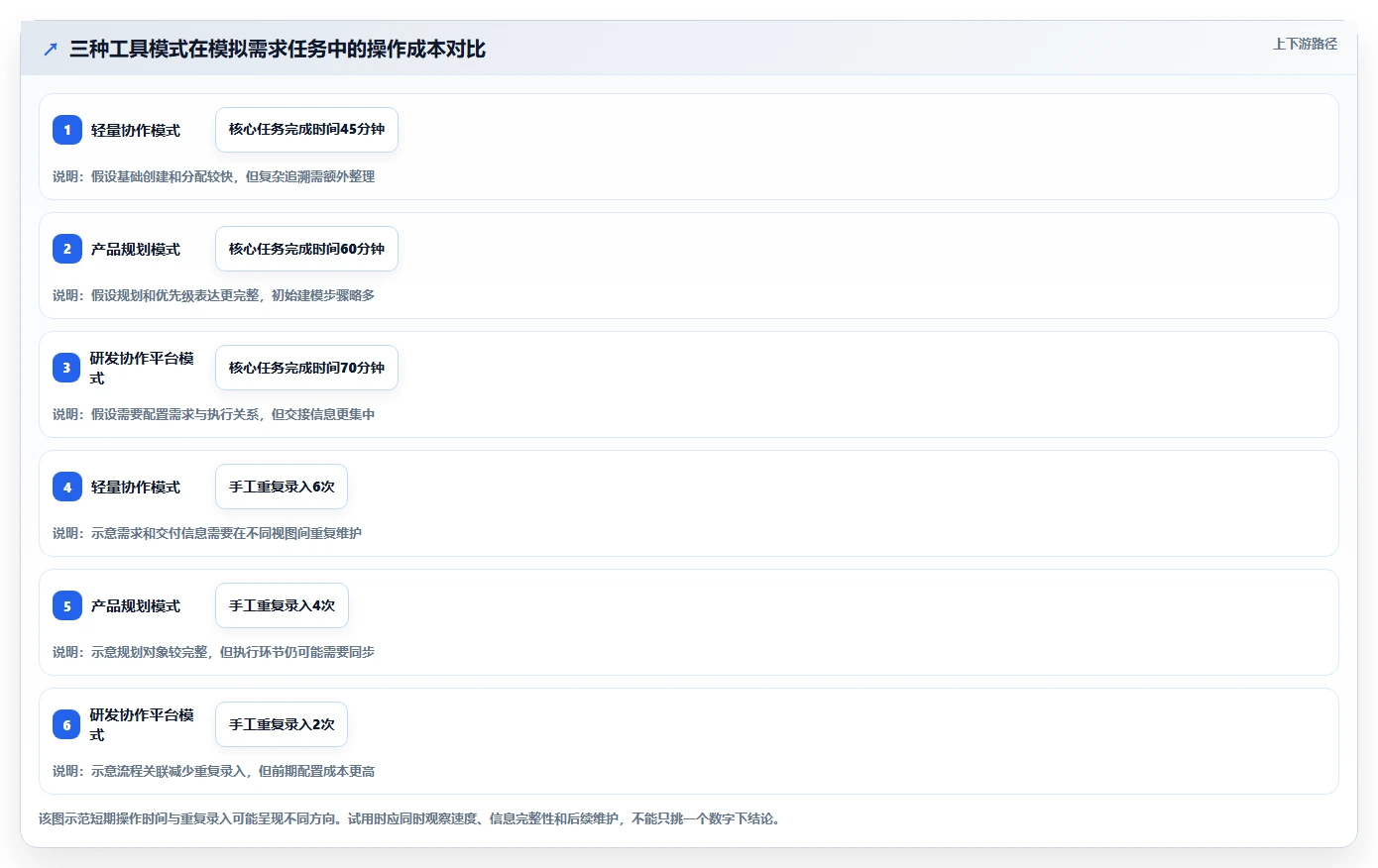
Task: Click the step 3 number badge
Action: click(x=67, y=368)
